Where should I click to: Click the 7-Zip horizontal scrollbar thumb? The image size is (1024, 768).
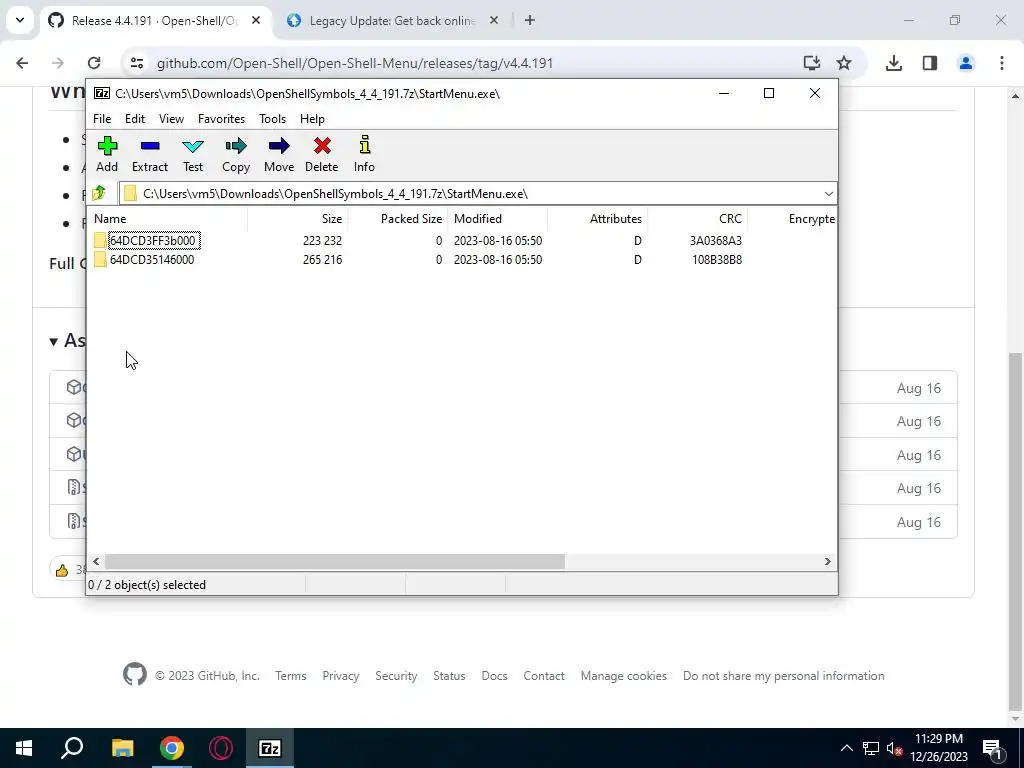click(334, 562)
